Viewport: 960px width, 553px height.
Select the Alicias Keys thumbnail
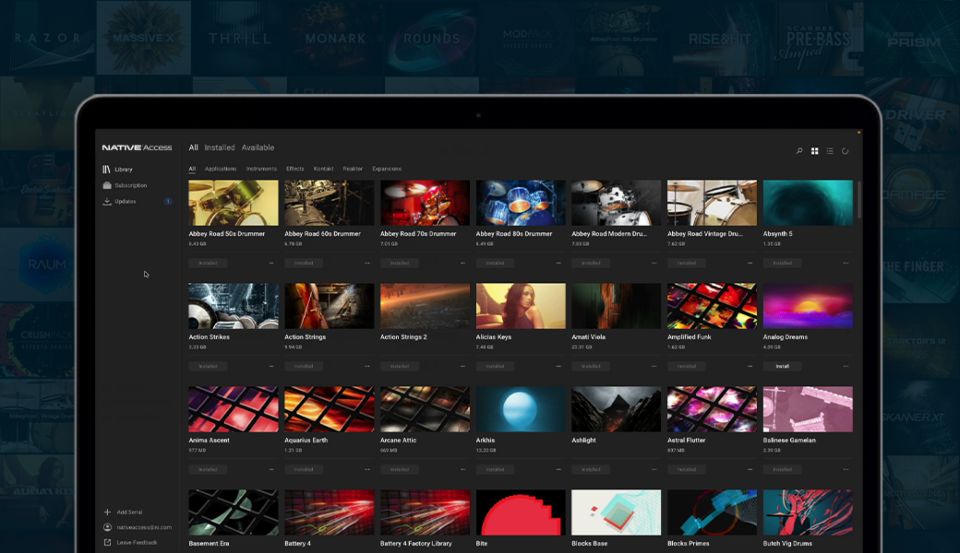coord(520,306)
